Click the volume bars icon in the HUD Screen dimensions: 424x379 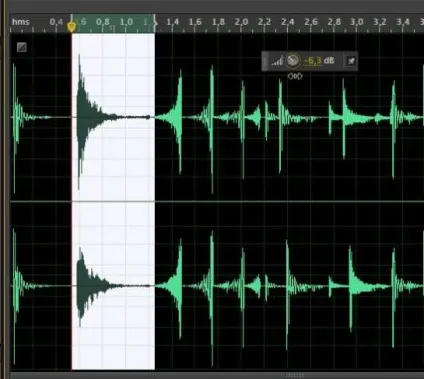point(277,61)
